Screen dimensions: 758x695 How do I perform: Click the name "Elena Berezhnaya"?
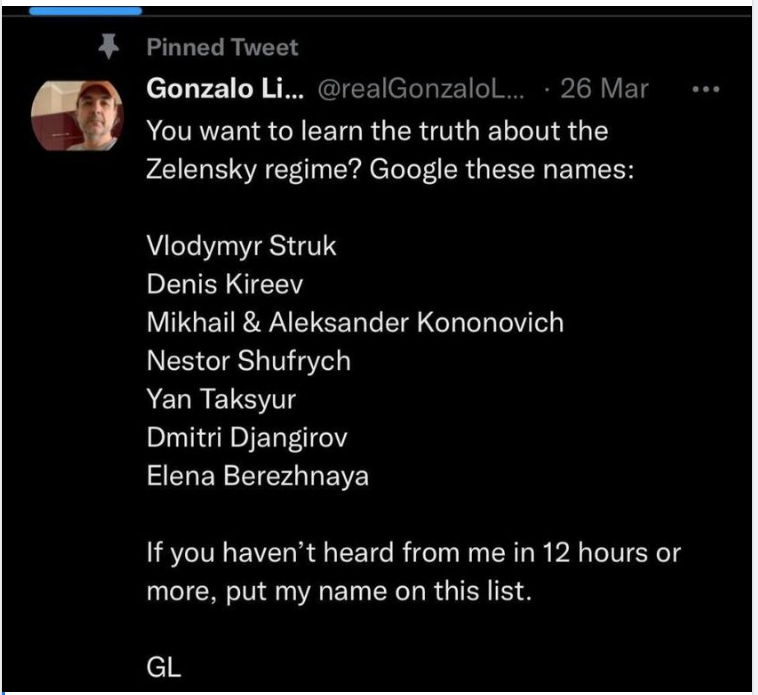pyautogui.click(x=257, y=476)
